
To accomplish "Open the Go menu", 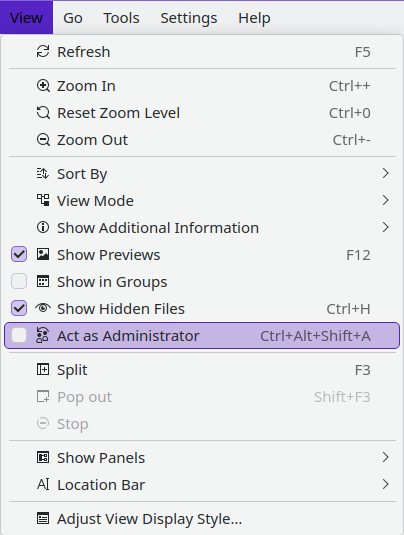I will point(73,18).
